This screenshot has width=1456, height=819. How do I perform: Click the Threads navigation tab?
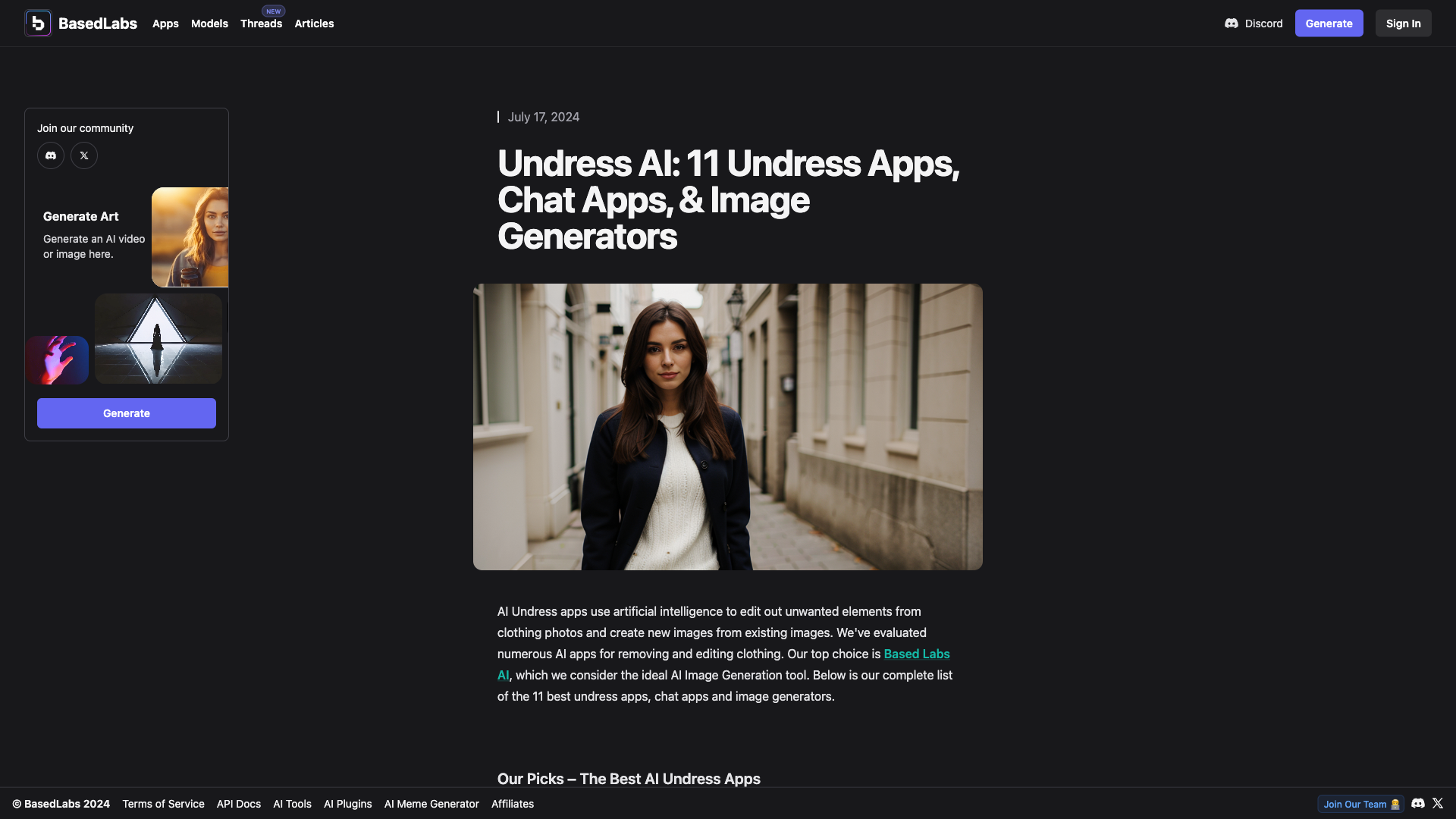point(261,23)
